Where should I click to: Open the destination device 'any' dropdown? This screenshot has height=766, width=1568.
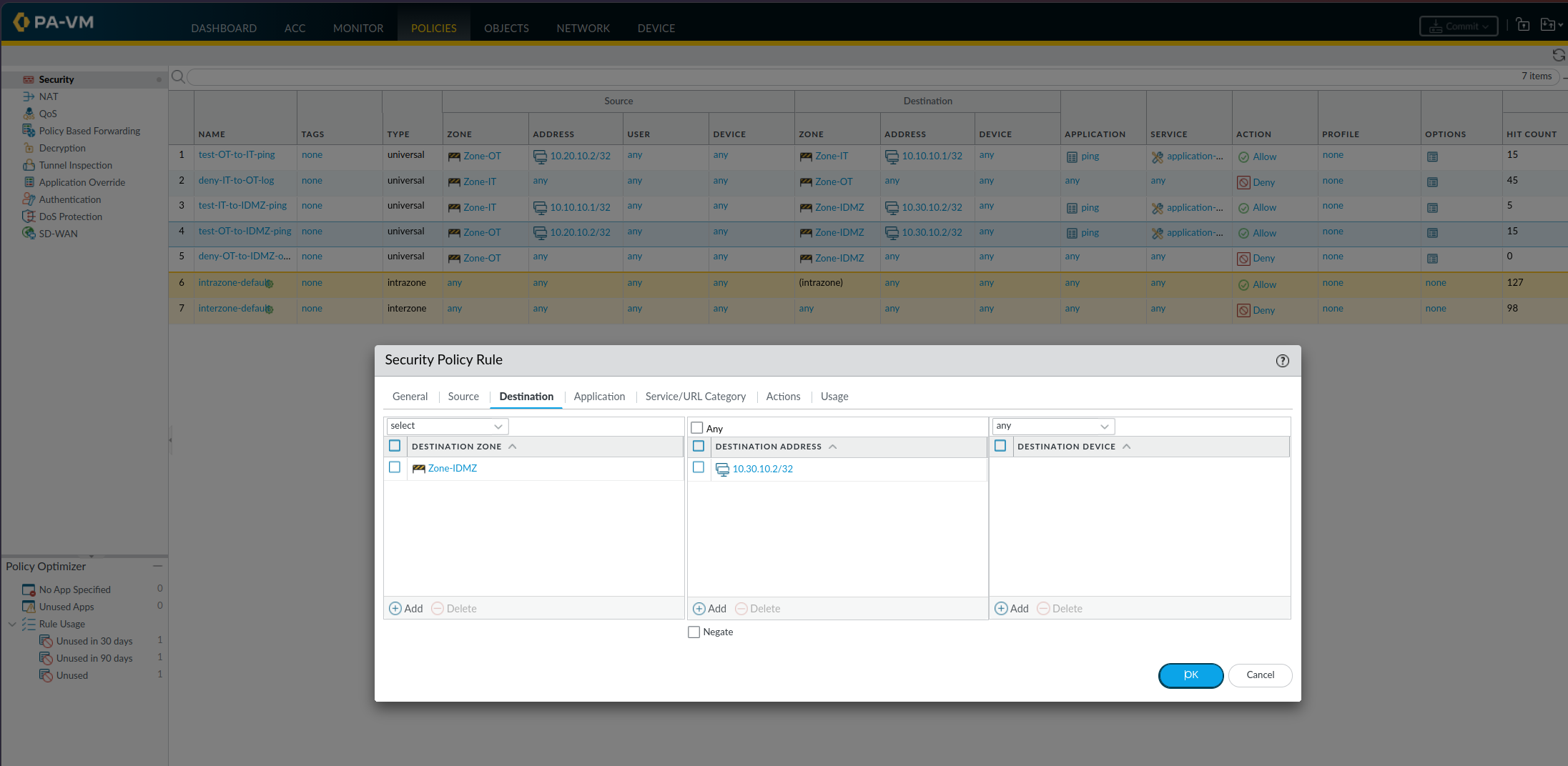pyautogui.click(x=1053, y=426)
